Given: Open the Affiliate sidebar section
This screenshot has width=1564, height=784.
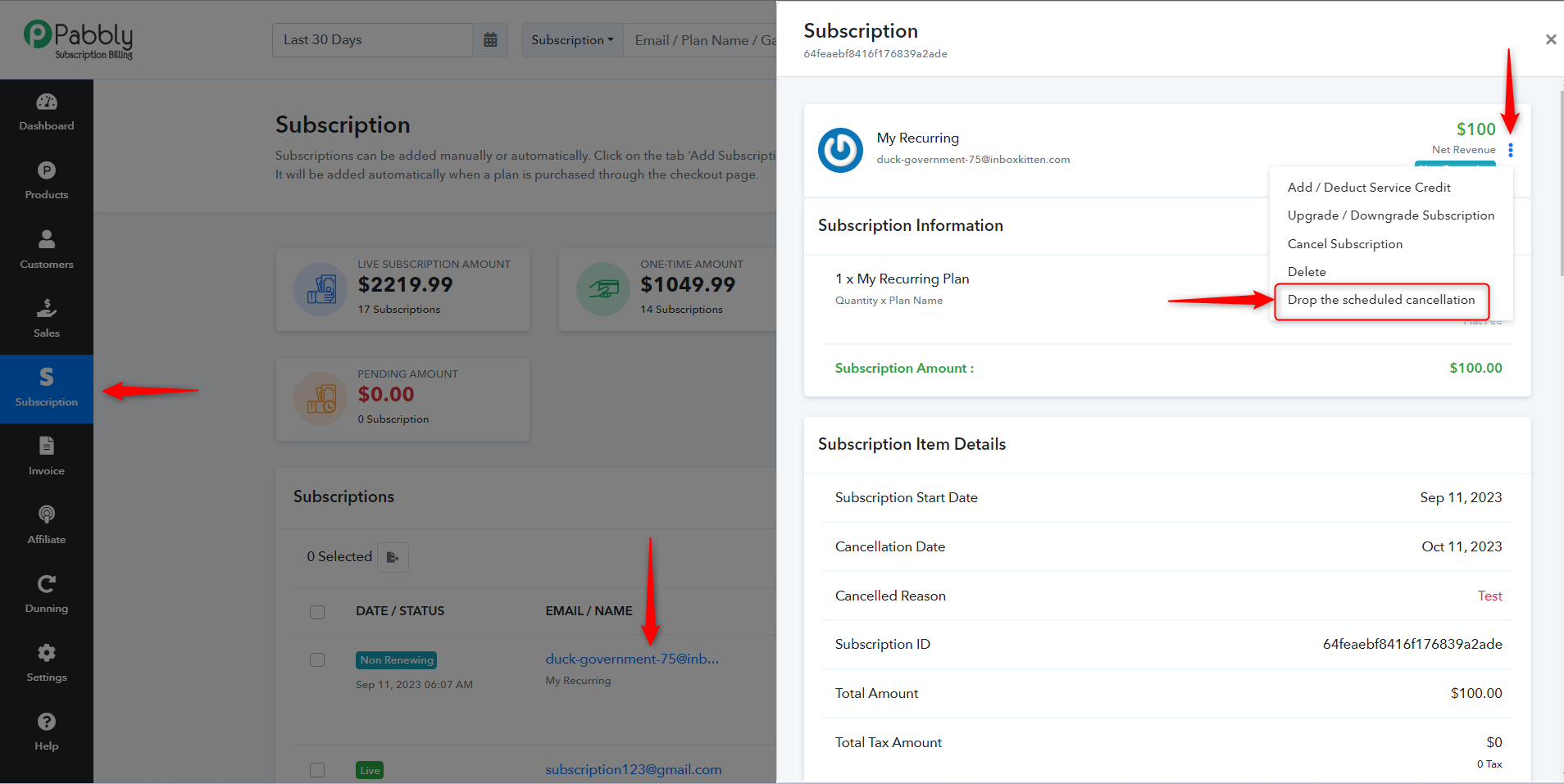Looking at the screenshot, I should [x=47, y=526].
